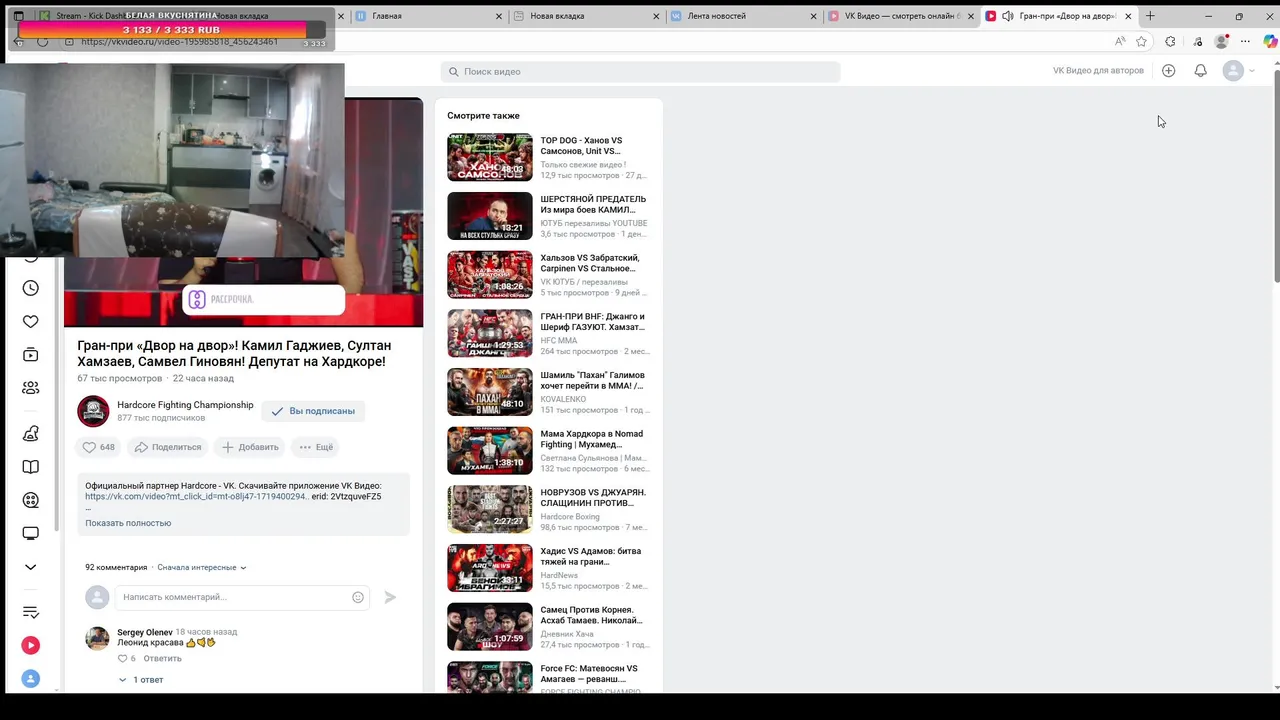Click Ответить under Sergey Olenev's comment

click(163, 658)
